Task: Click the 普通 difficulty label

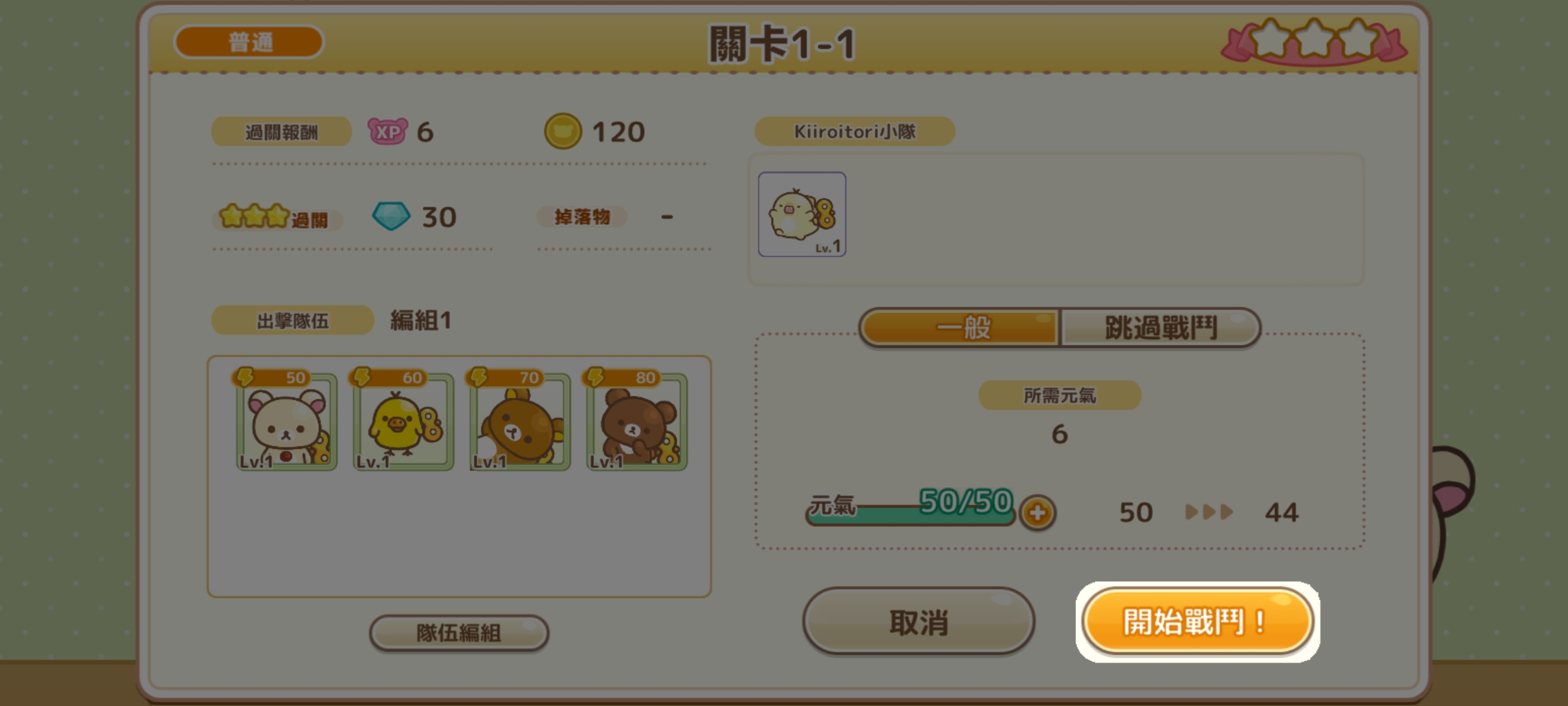Action: click(249, 42)
